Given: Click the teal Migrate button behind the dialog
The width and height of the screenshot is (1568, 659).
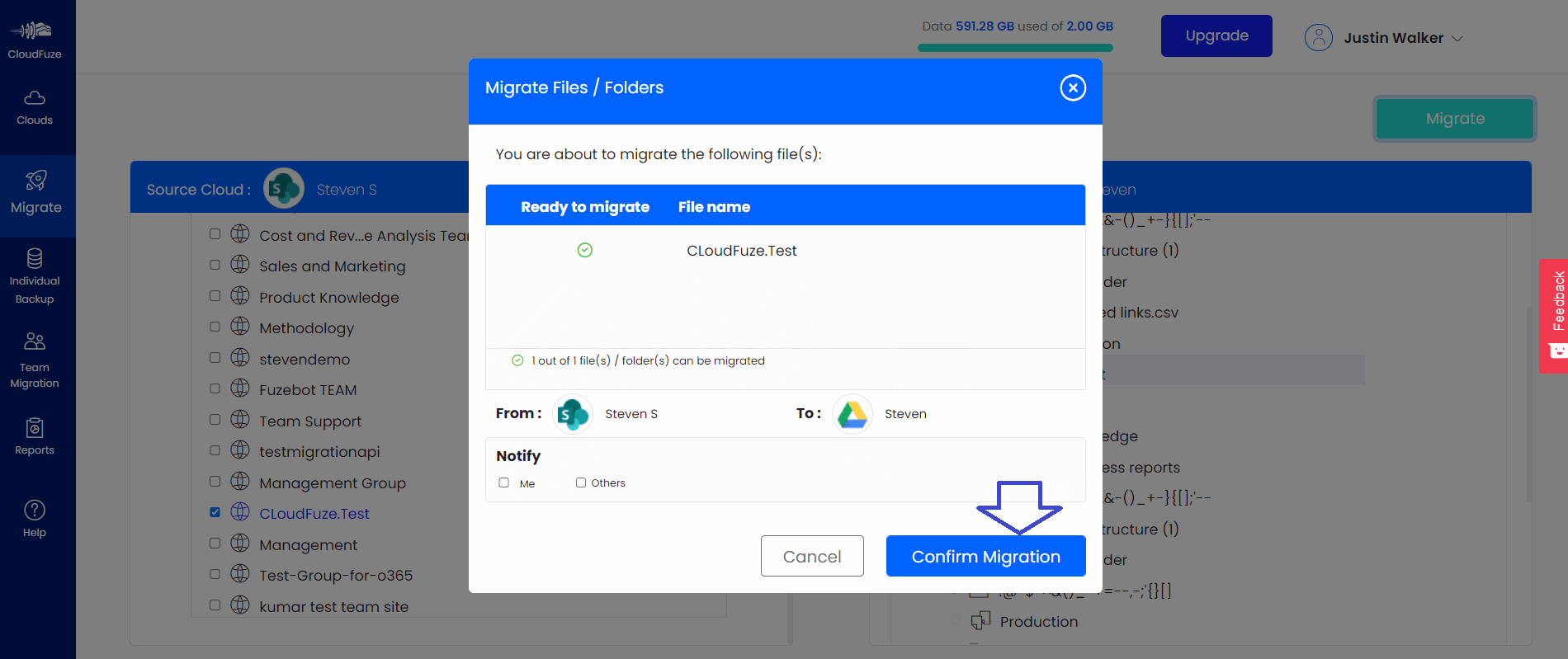Looking at the screenshot, I should click(1454, 119).
